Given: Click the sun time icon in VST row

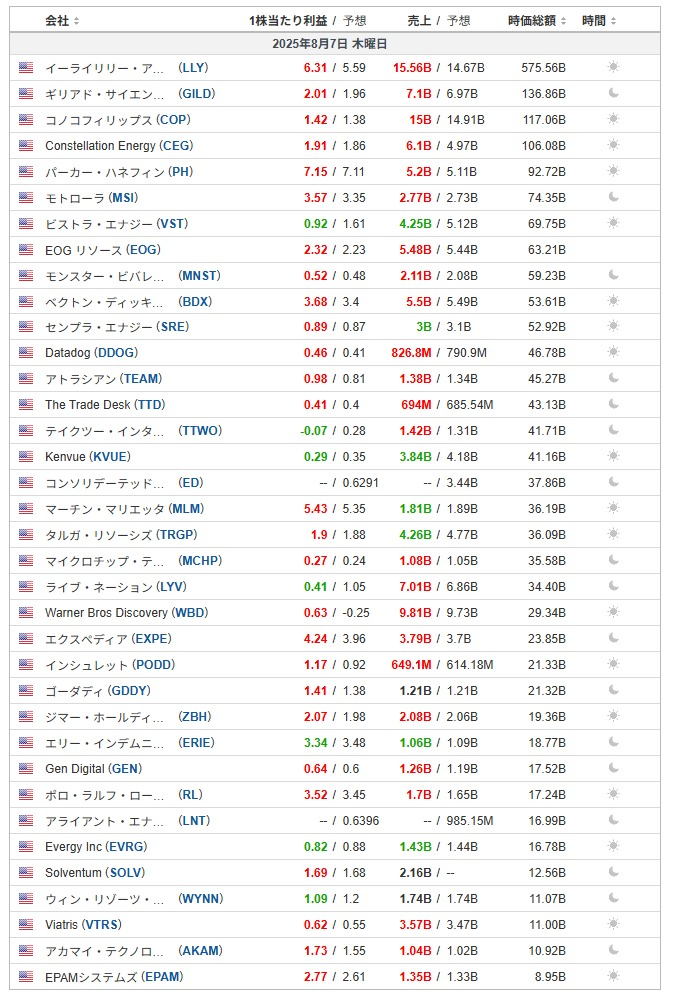Looking at the screenshot, I should coord(613,223).
